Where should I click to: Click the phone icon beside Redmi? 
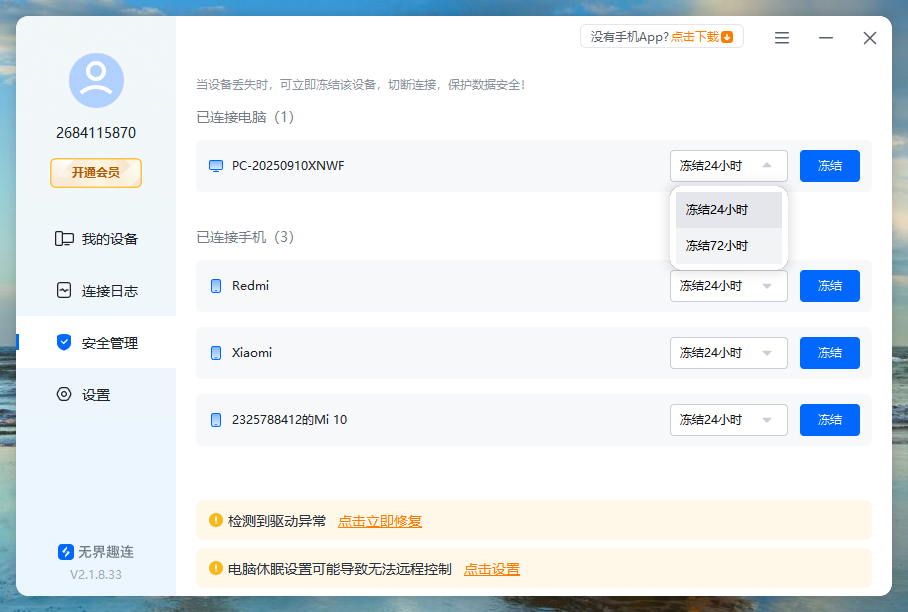(x=216, y=286)
